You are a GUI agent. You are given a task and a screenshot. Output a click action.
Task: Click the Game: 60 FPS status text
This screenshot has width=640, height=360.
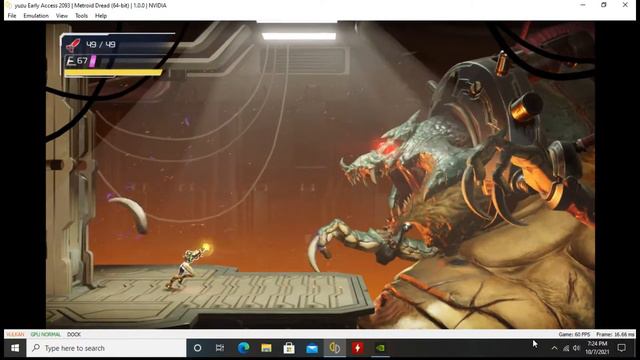(574, 334)
